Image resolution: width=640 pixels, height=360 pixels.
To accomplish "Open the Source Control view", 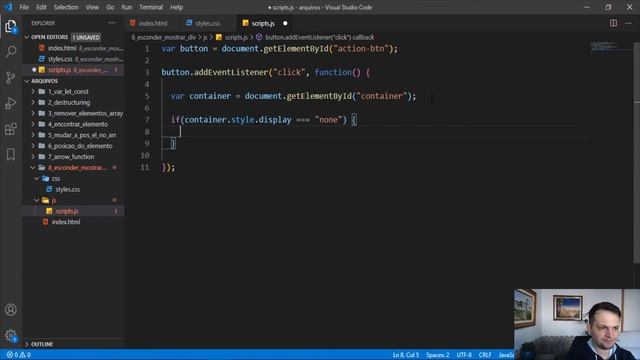I will click(x=11, y=77).
